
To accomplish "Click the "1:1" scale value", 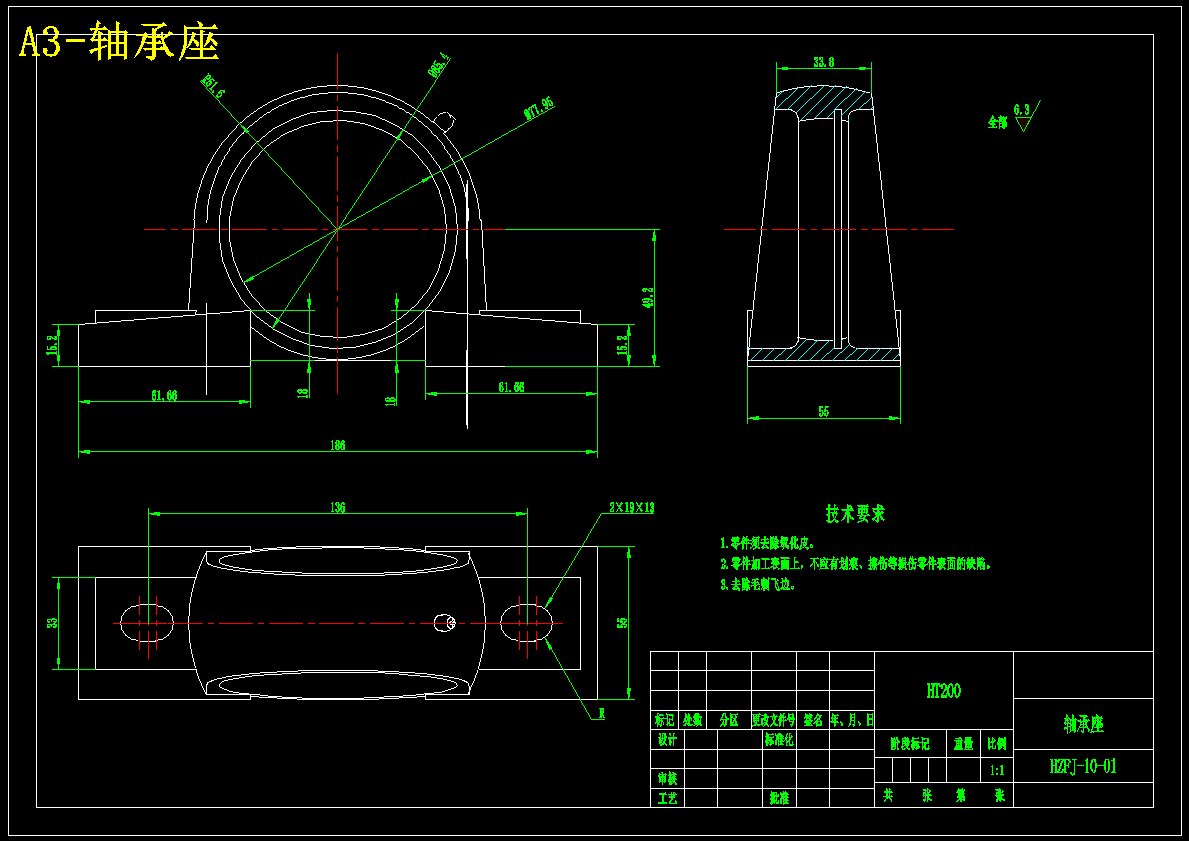I will [x=997, y=770].
